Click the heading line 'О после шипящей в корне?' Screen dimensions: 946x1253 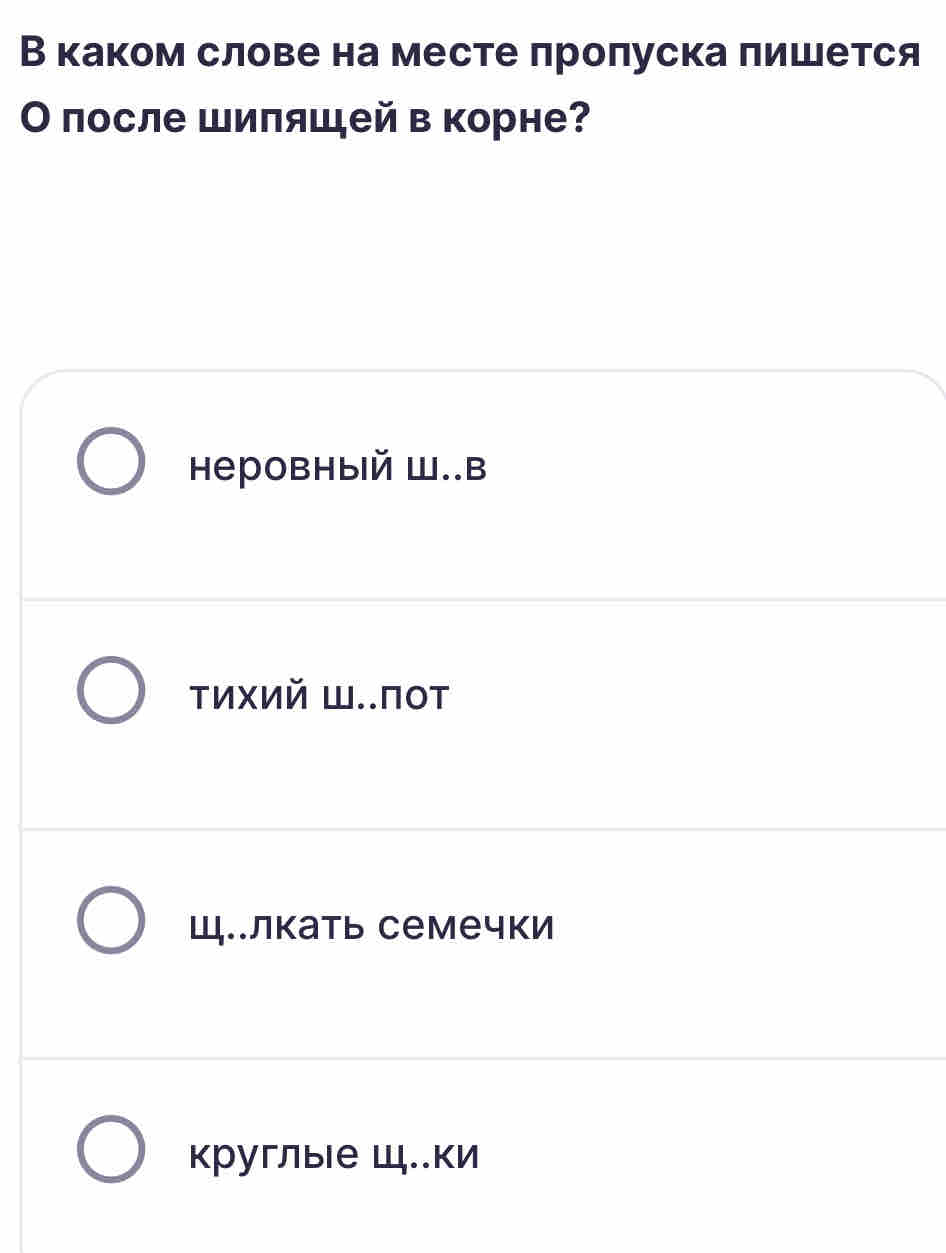point(304,121)
